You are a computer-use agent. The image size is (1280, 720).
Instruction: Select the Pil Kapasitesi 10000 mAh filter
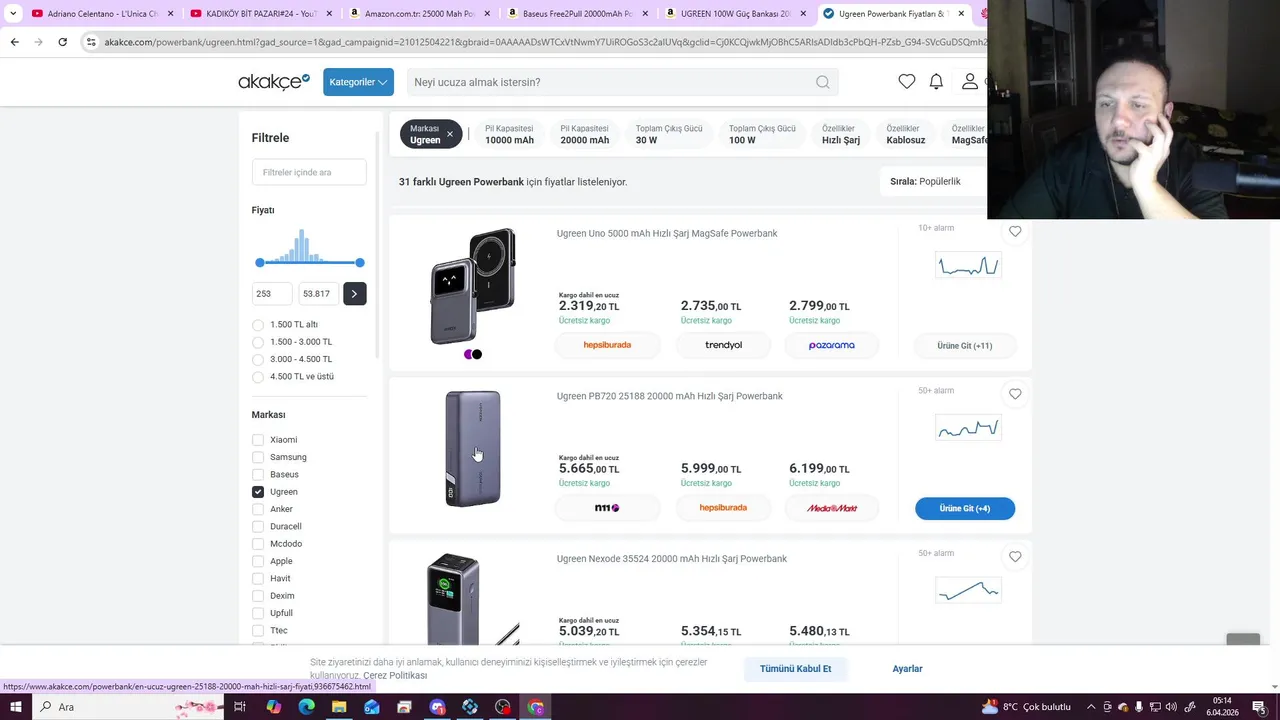(x=509, y=134)
